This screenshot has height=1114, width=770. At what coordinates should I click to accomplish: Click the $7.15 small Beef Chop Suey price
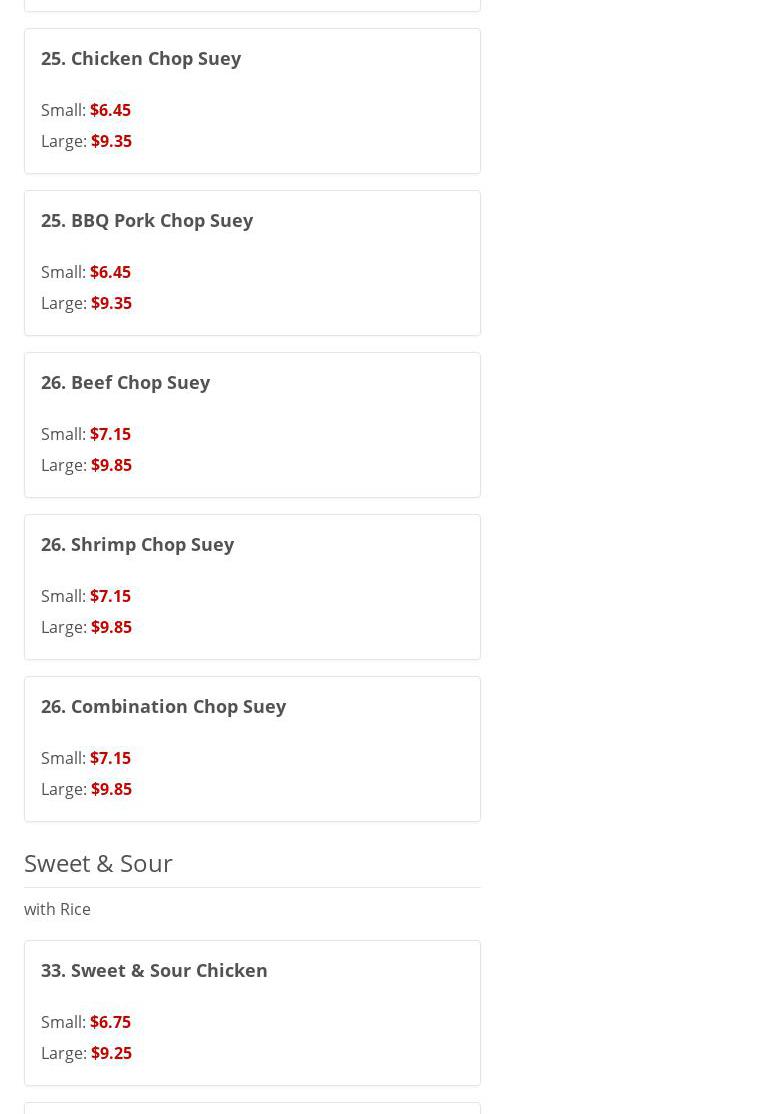coord(110,434)
